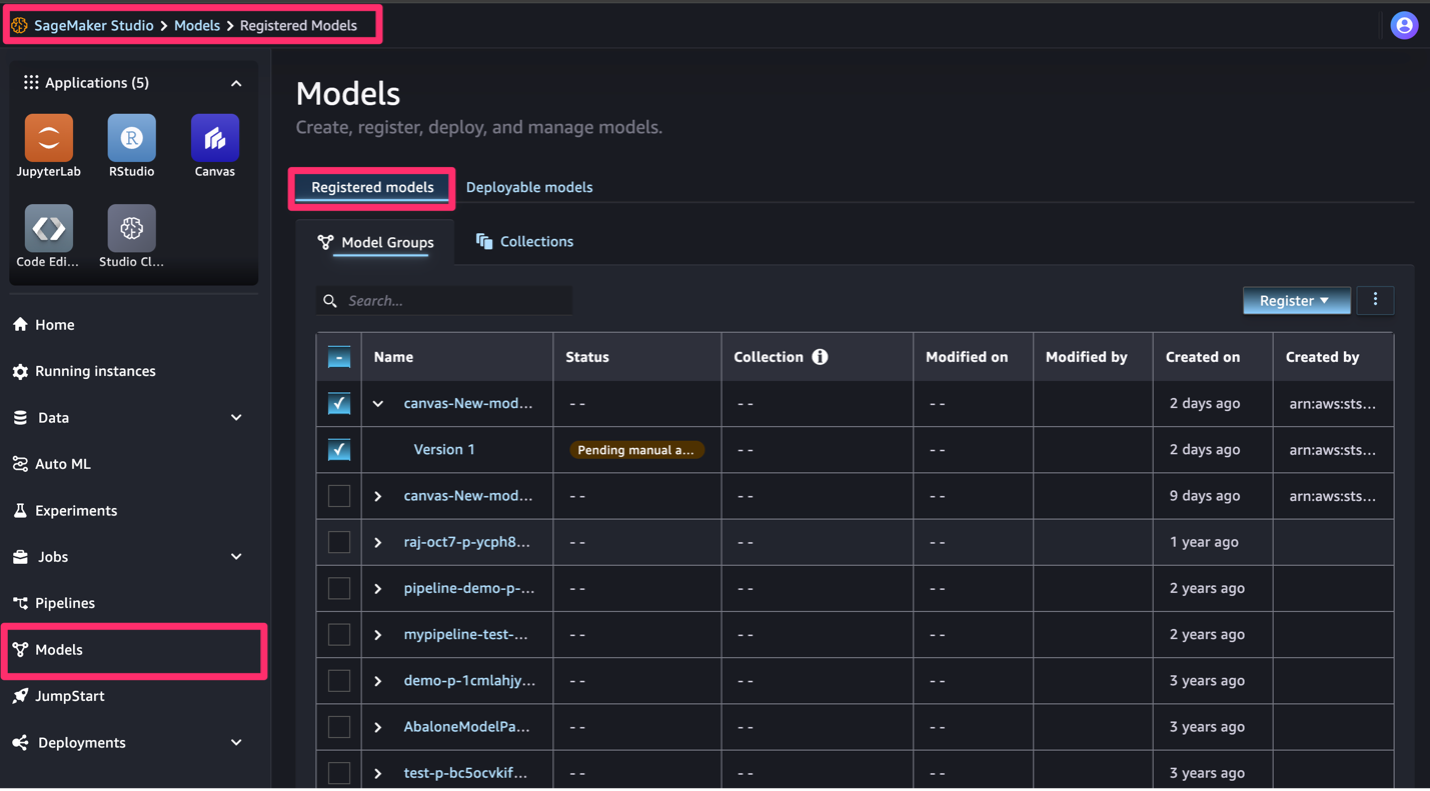Open the Register dropdown button
Image resolution: width=1430 pixels, height=791 pixels.
click(x=1296, y=300)
